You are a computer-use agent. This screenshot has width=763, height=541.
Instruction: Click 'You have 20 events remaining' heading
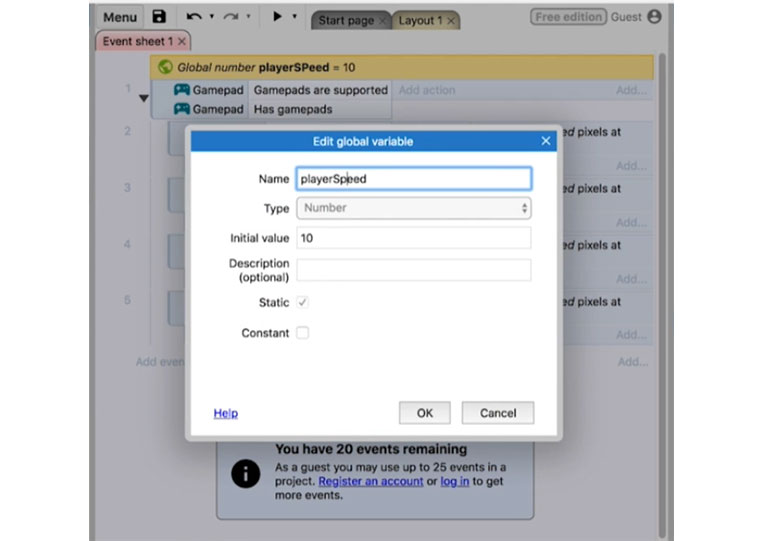(371, 449)
